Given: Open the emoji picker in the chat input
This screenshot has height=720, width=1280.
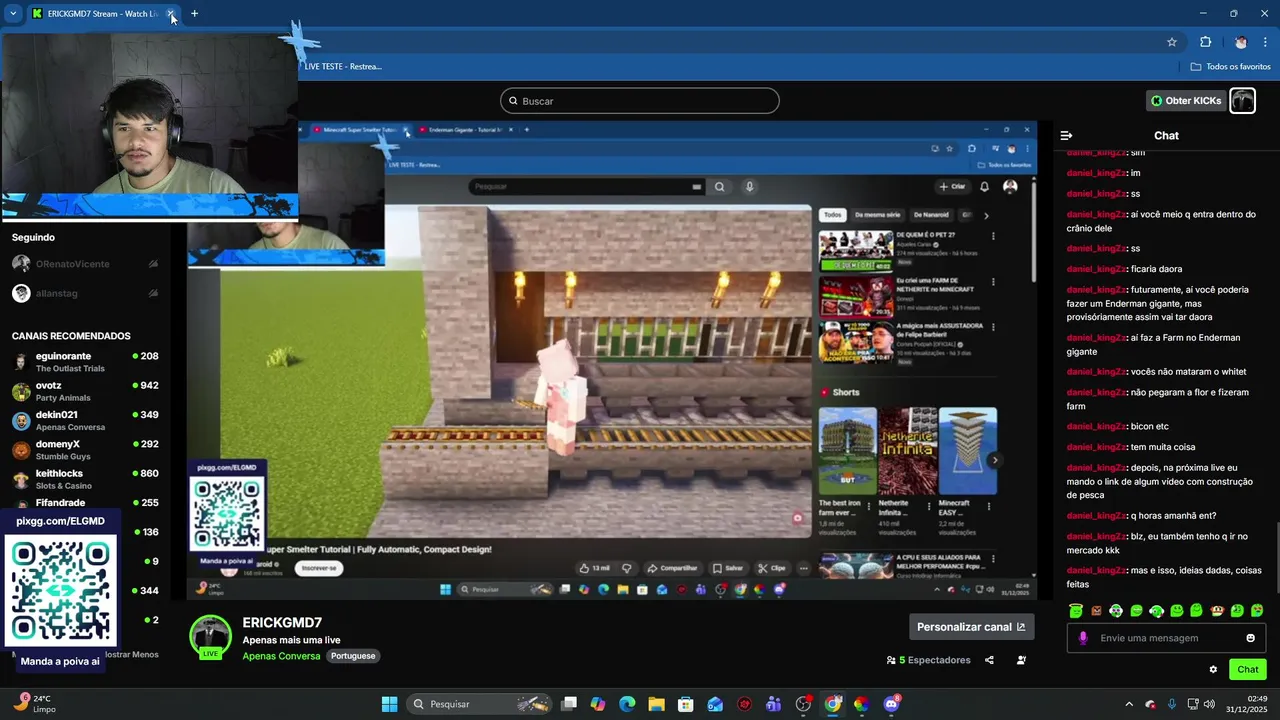Looking at the screenshot, I should [x=1250, y=638].
